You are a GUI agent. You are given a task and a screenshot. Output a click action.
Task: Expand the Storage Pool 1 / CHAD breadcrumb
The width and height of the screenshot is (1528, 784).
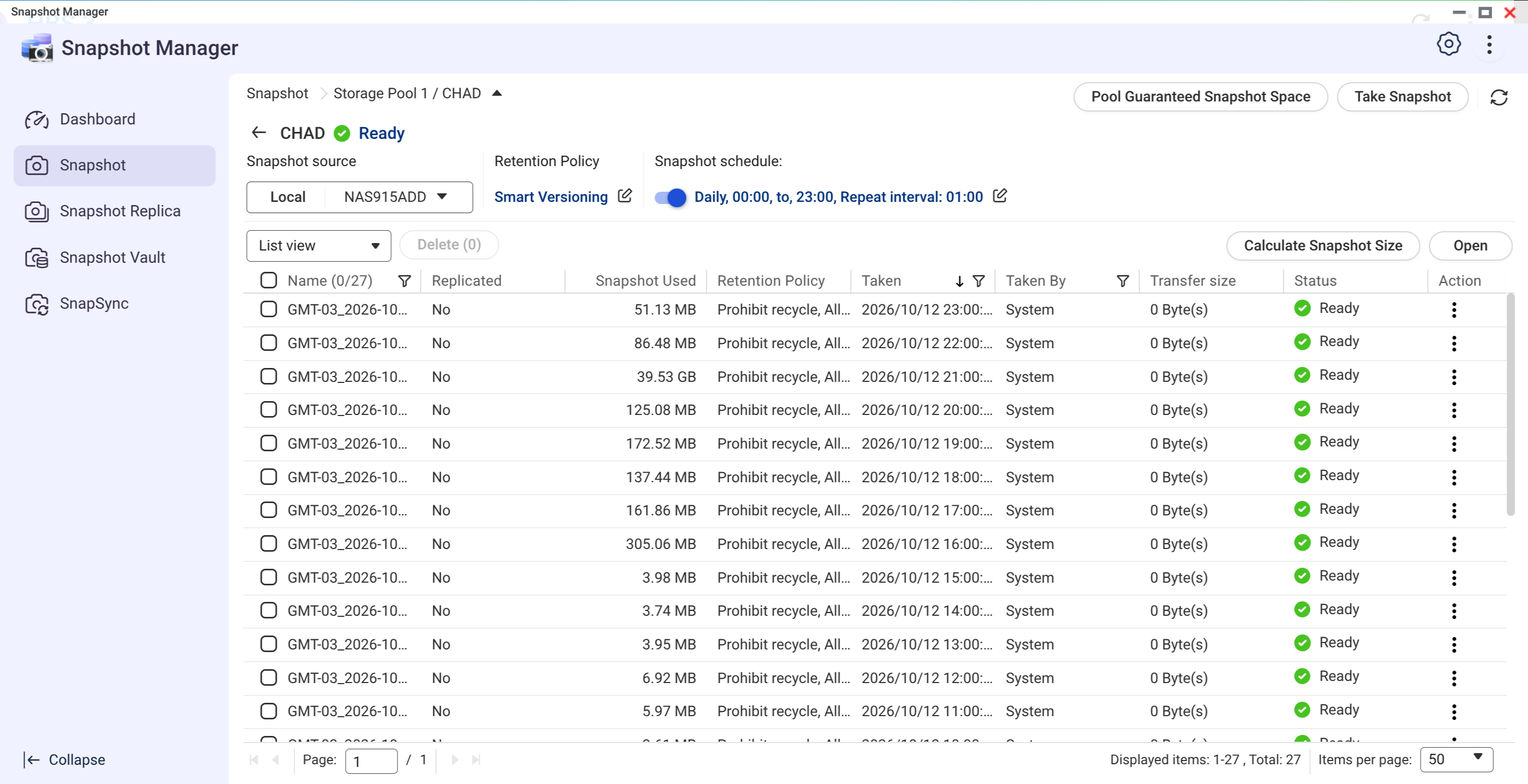pos(497,93)
